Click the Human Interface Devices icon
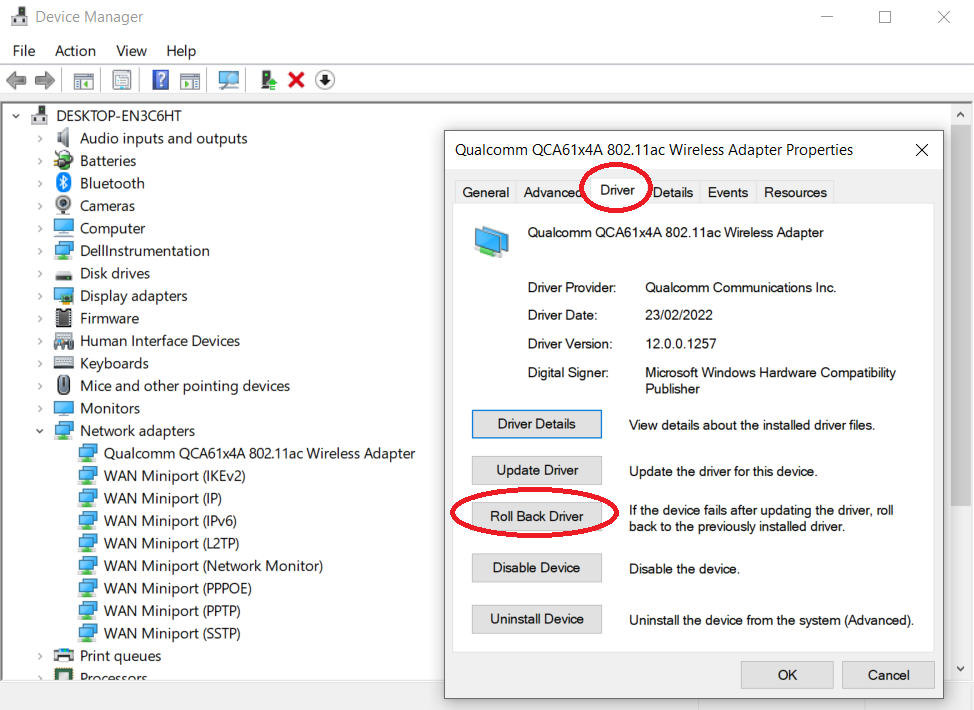 [x=63, y=340]
